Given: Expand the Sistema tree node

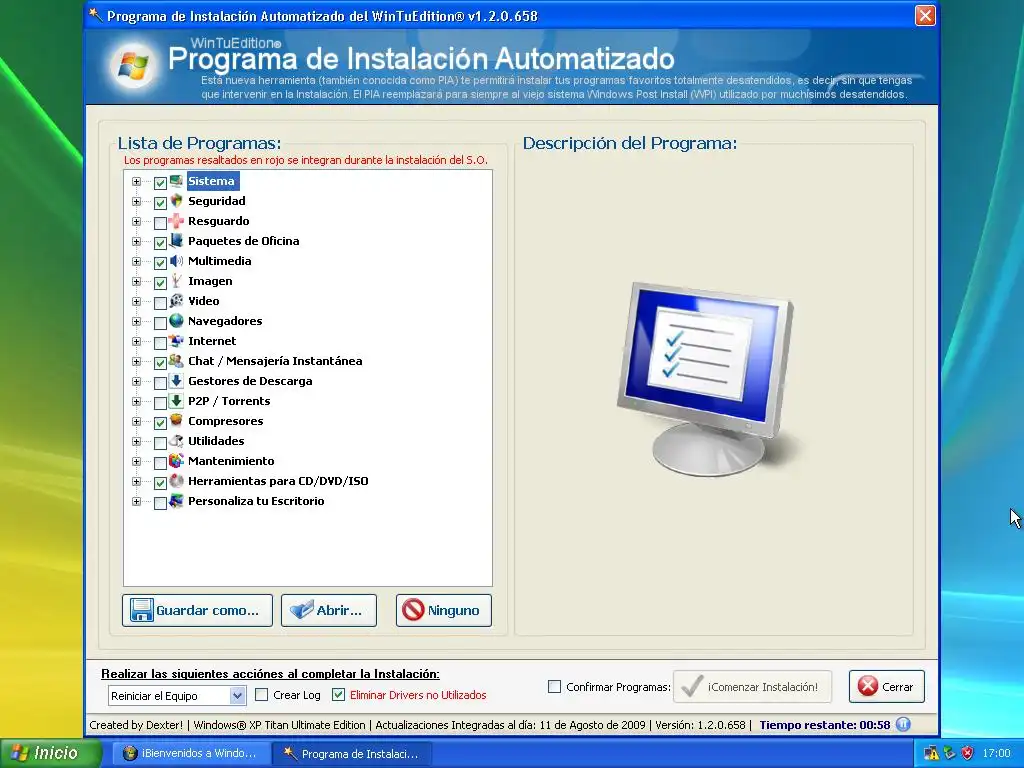Looking at the screenshot, I should (x=136, y=182).
